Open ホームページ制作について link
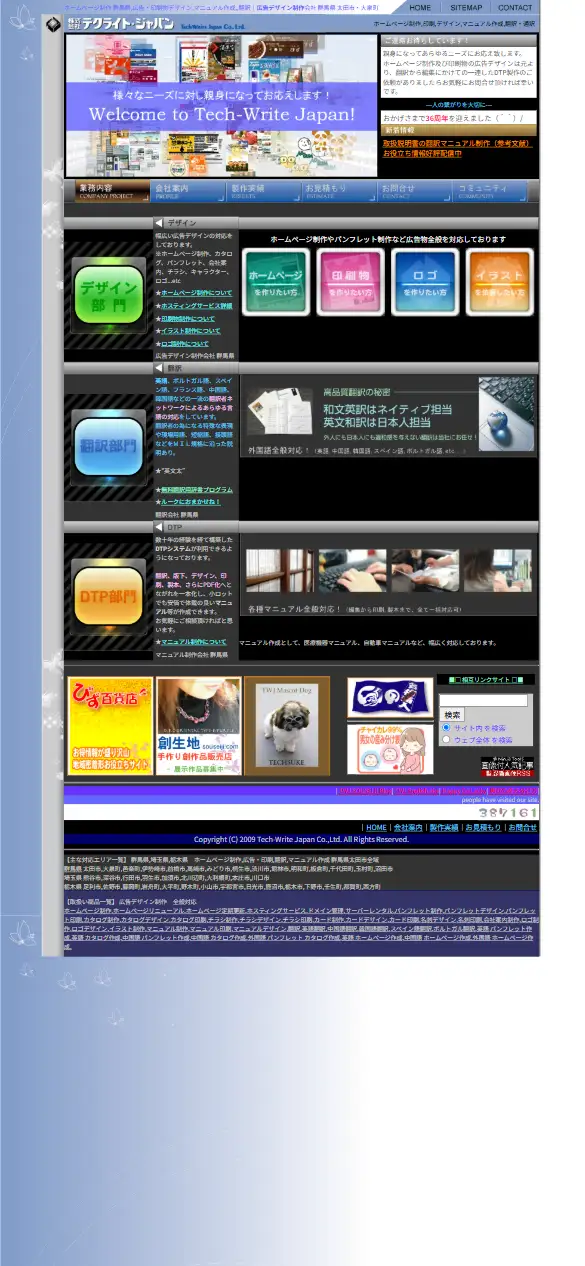The width and height of the screenshot is (585, 1266). [196, 293]
